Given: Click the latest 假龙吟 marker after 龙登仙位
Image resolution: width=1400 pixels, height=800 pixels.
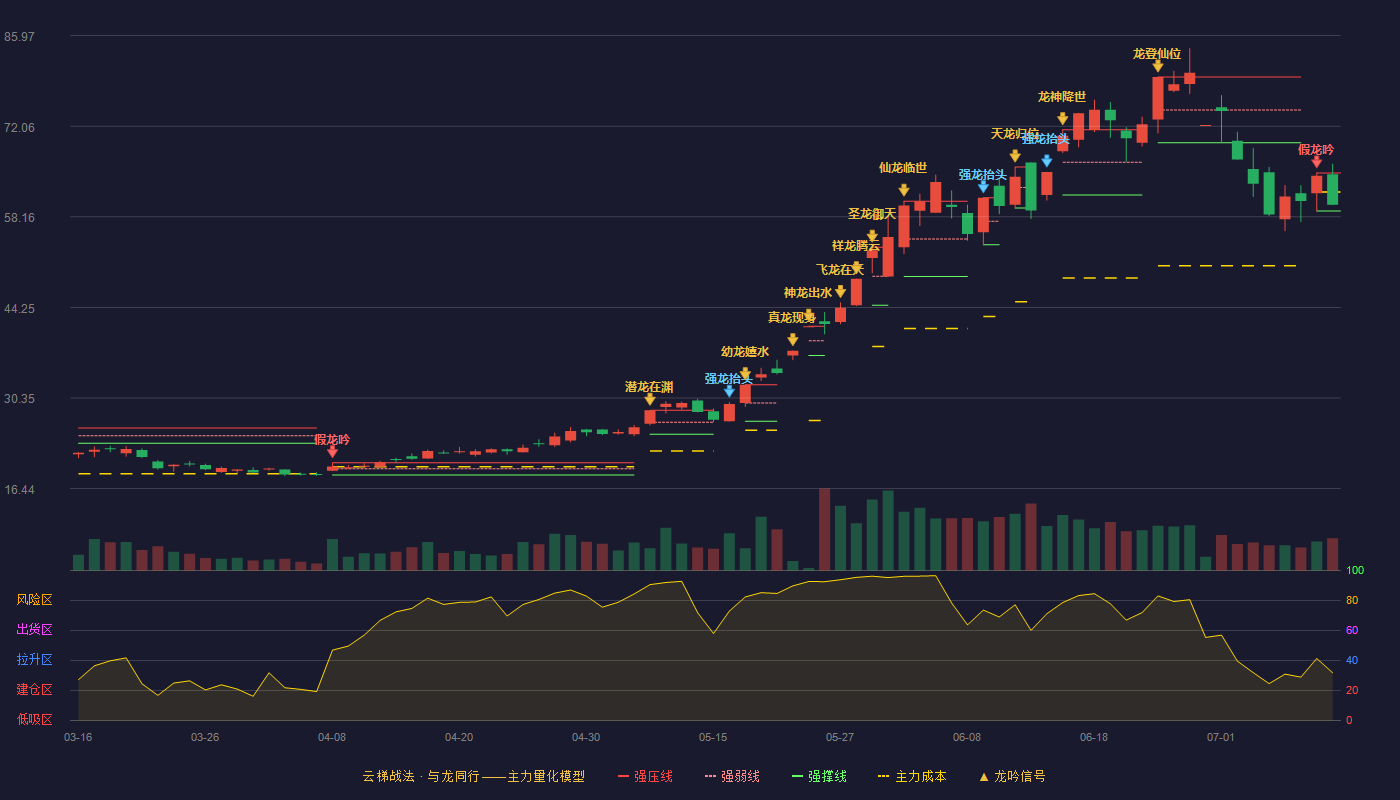Looking at the screenshot, I should [x=1316, y=162].
